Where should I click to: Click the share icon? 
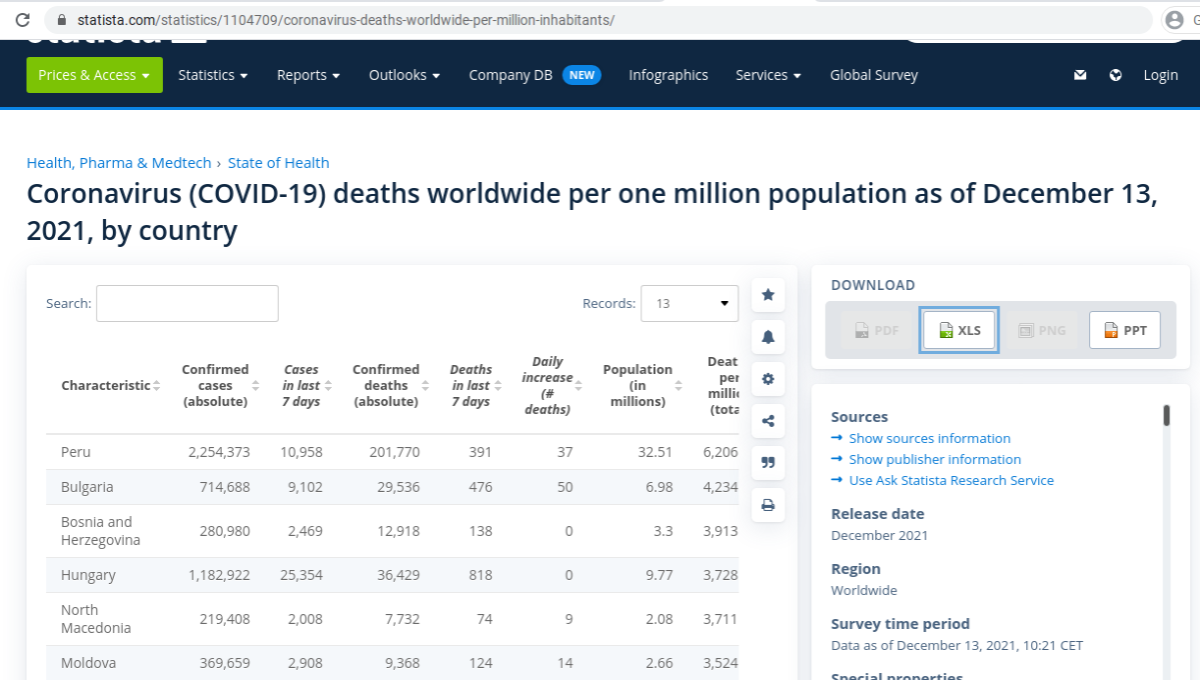click(x=768, y=421)
